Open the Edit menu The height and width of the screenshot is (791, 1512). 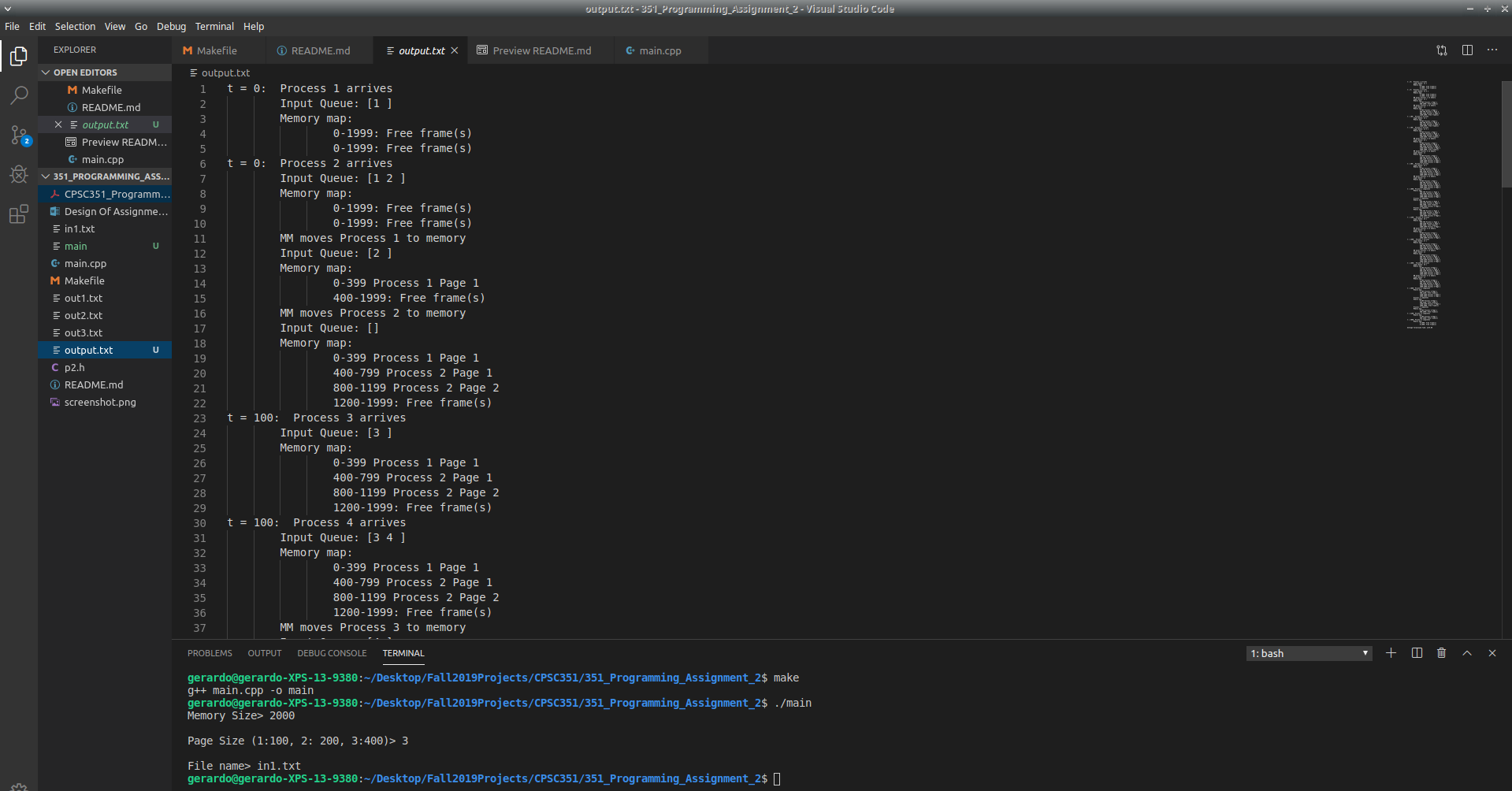click(x=38, y=26)
